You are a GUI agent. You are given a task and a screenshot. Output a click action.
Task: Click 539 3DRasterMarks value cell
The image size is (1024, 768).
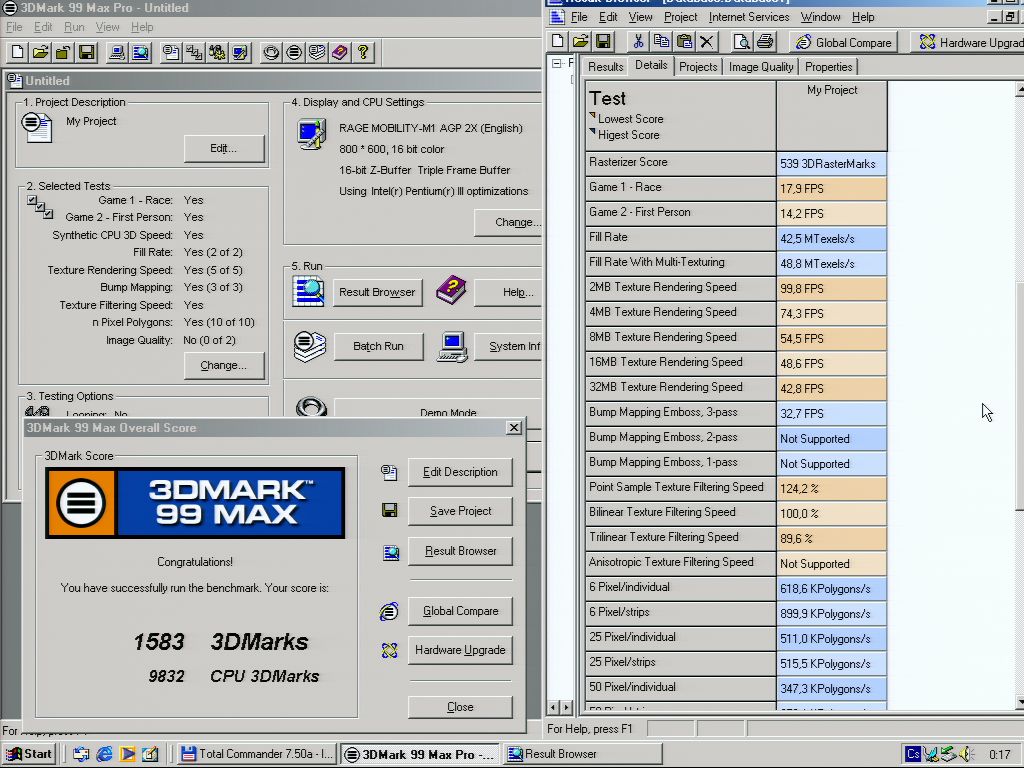(831, 164)
